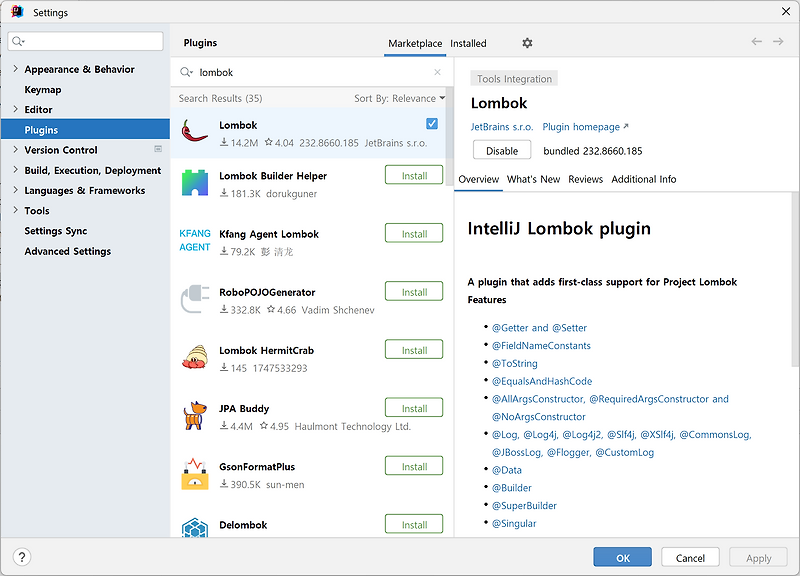The image size is (800, 576).
Task: Click the Lombok chili pepper plugin icon
Action: point(194,131)
